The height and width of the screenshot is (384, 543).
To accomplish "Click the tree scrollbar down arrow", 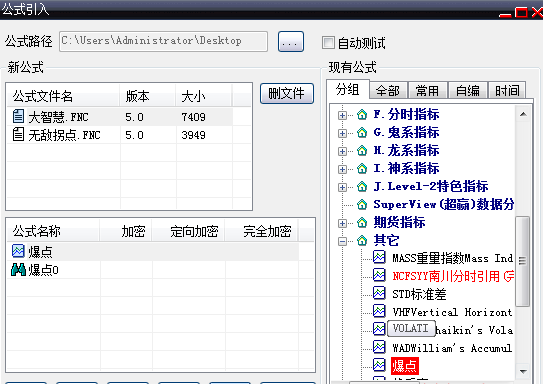I will pyautogui.click(x=523, y=372).
